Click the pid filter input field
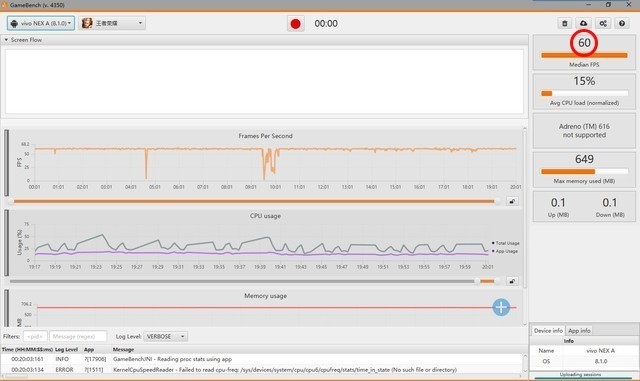Image resolution: width=640 pixels, height=381 pixels. tap(35, 336)
